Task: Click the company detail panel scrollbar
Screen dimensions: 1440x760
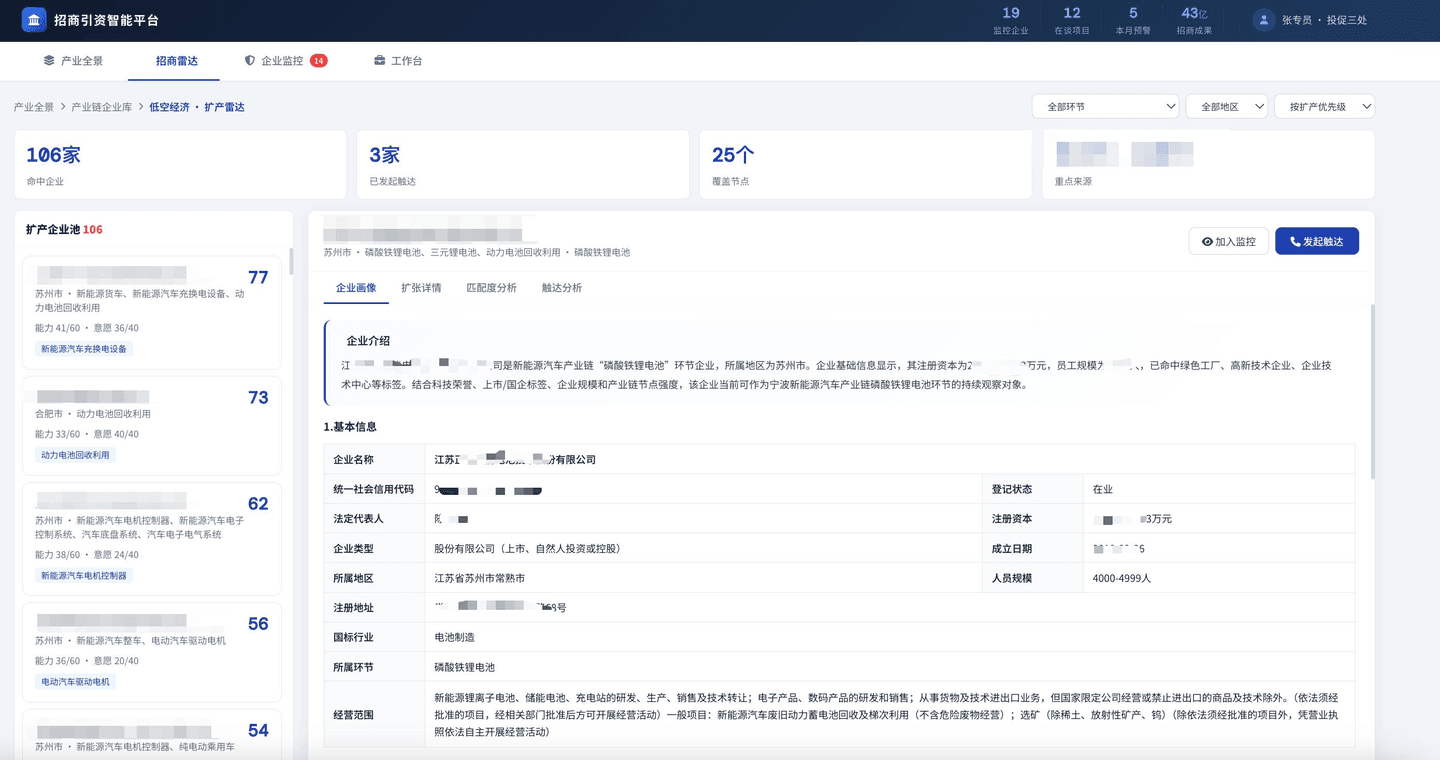Action: 1372,390
